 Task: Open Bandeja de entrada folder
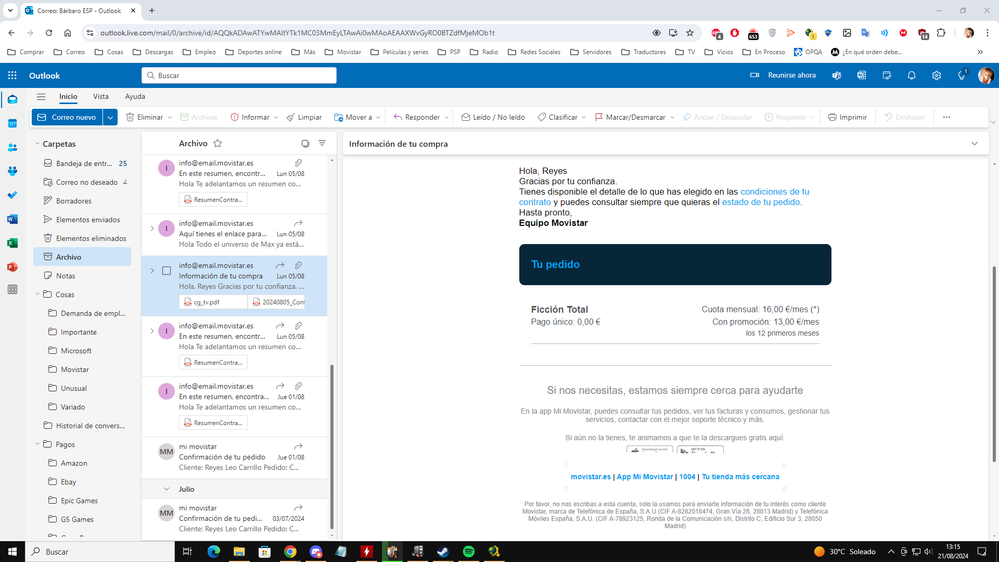tap(82, 163)
